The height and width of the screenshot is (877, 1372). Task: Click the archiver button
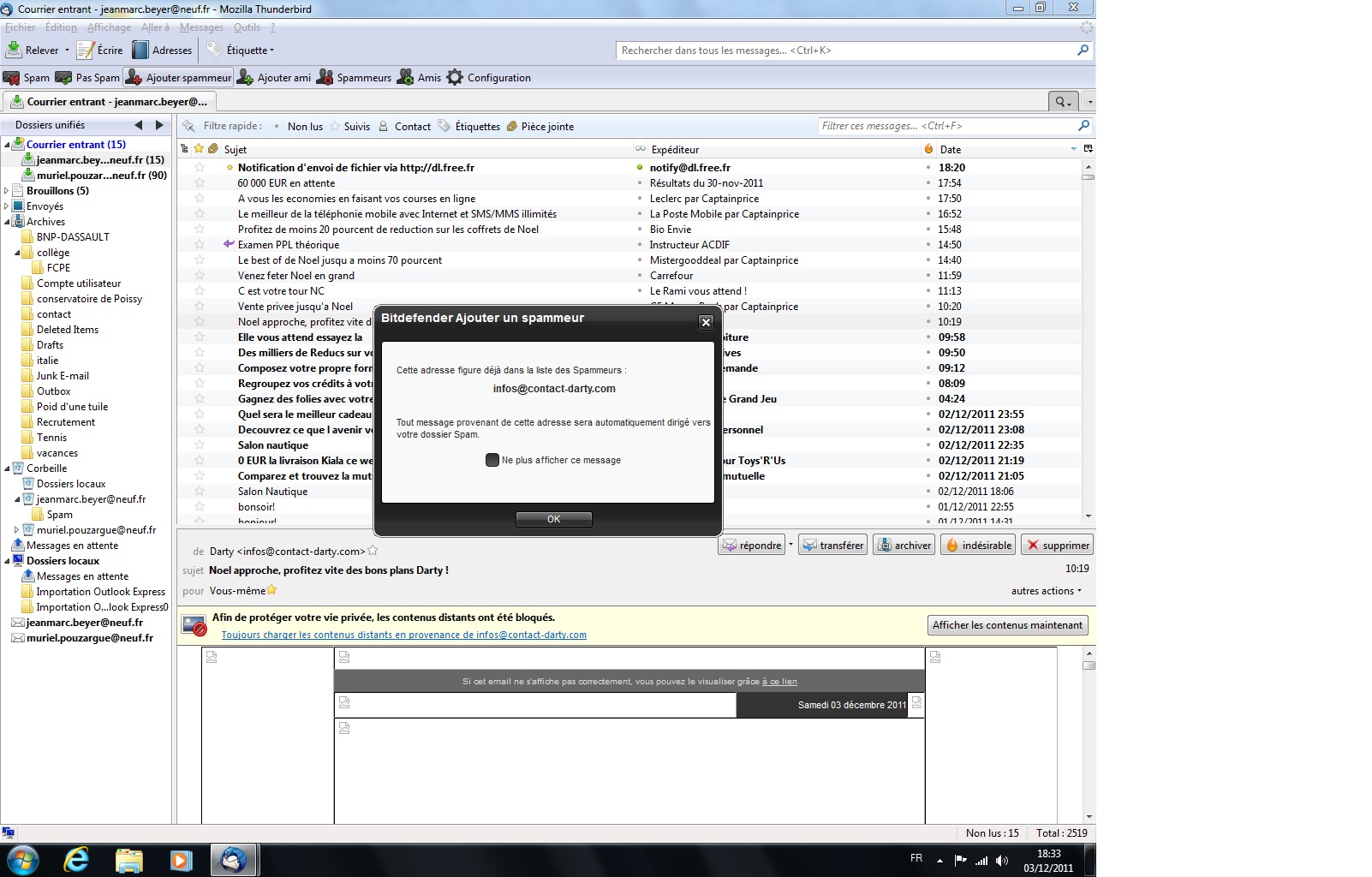tap(904, 545)
